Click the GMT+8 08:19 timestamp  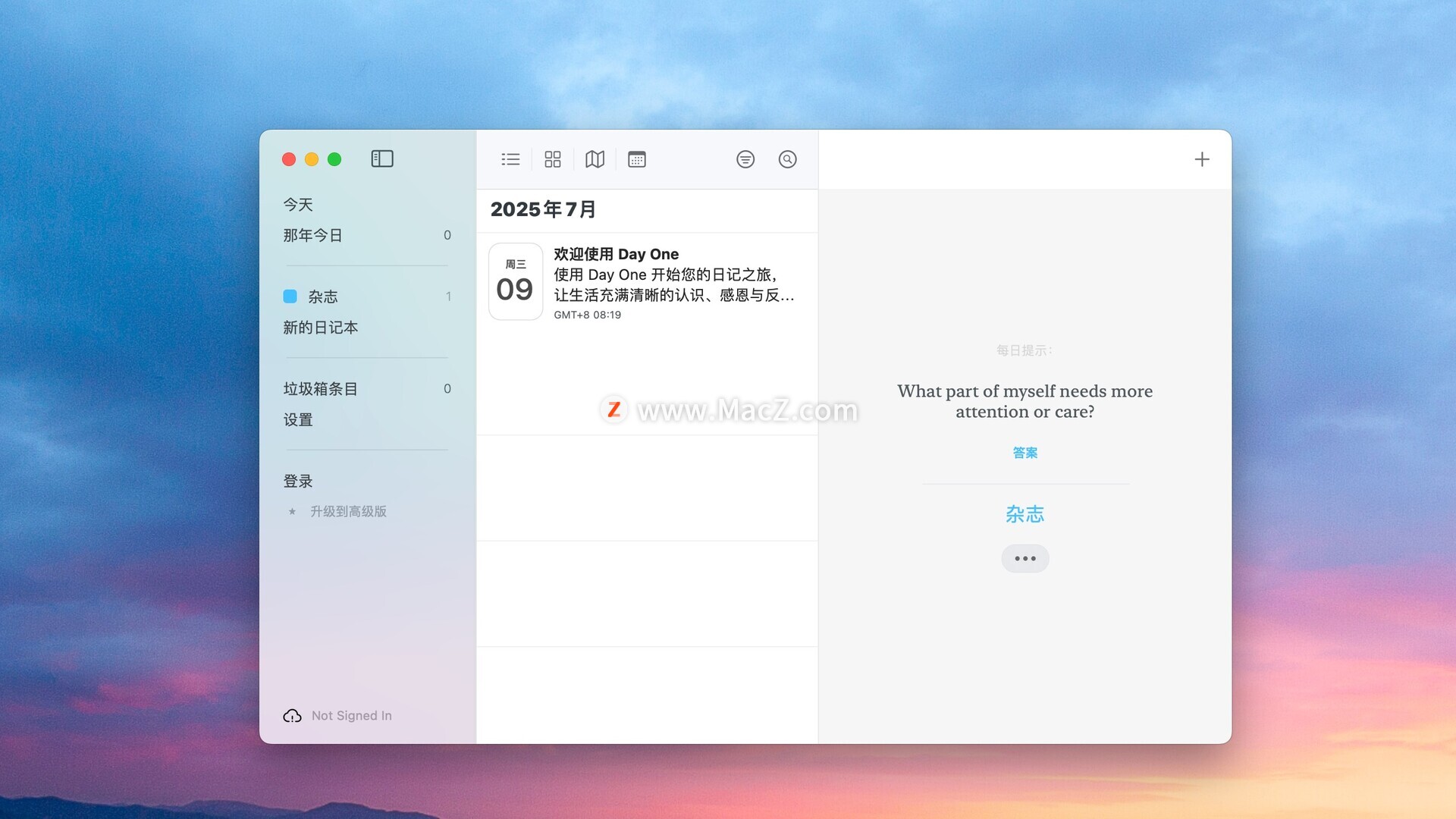coord(588,315)
